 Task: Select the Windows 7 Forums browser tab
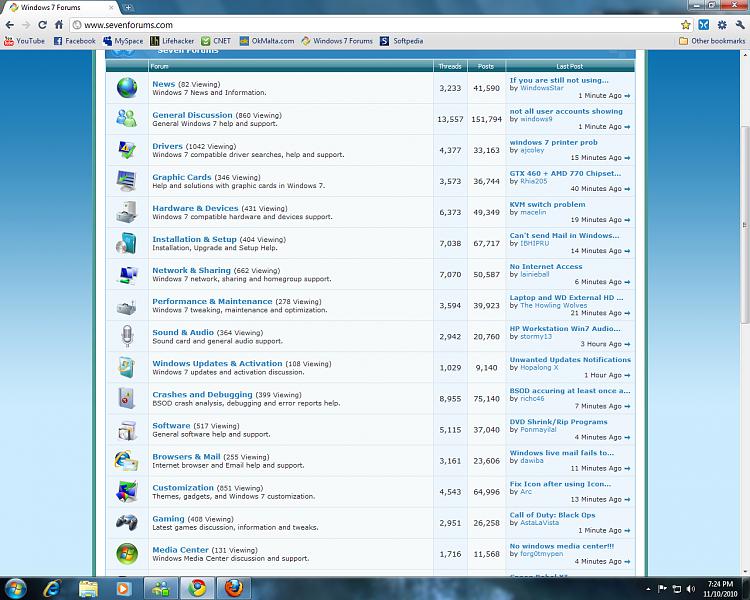pyautogui.click(x=59, y=7)
